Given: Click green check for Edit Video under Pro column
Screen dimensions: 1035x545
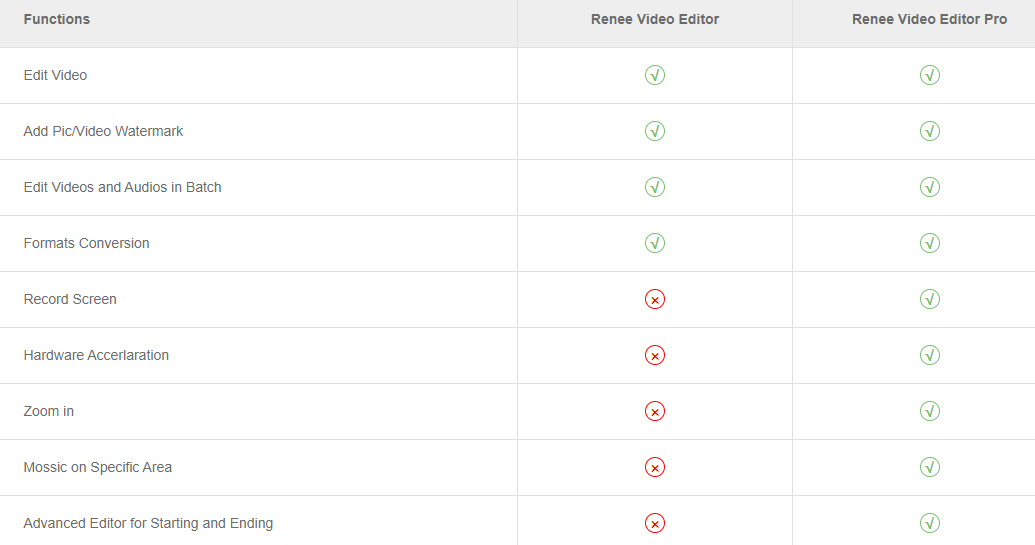Looking at the screenshot, I should coord(929,75).
